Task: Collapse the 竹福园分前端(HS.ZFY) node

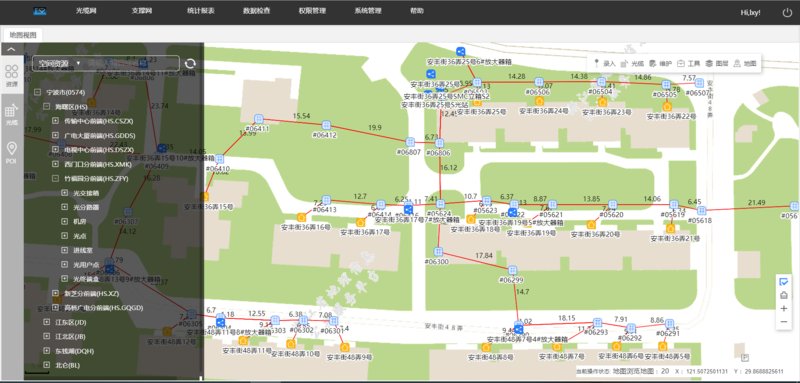Action: (x=56, y=179)
